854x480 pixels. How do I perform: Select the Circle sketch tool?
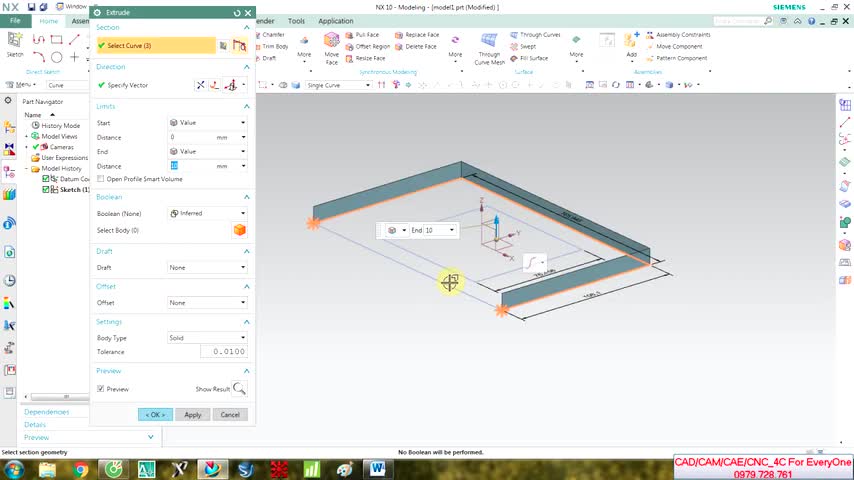coord(56,57)
